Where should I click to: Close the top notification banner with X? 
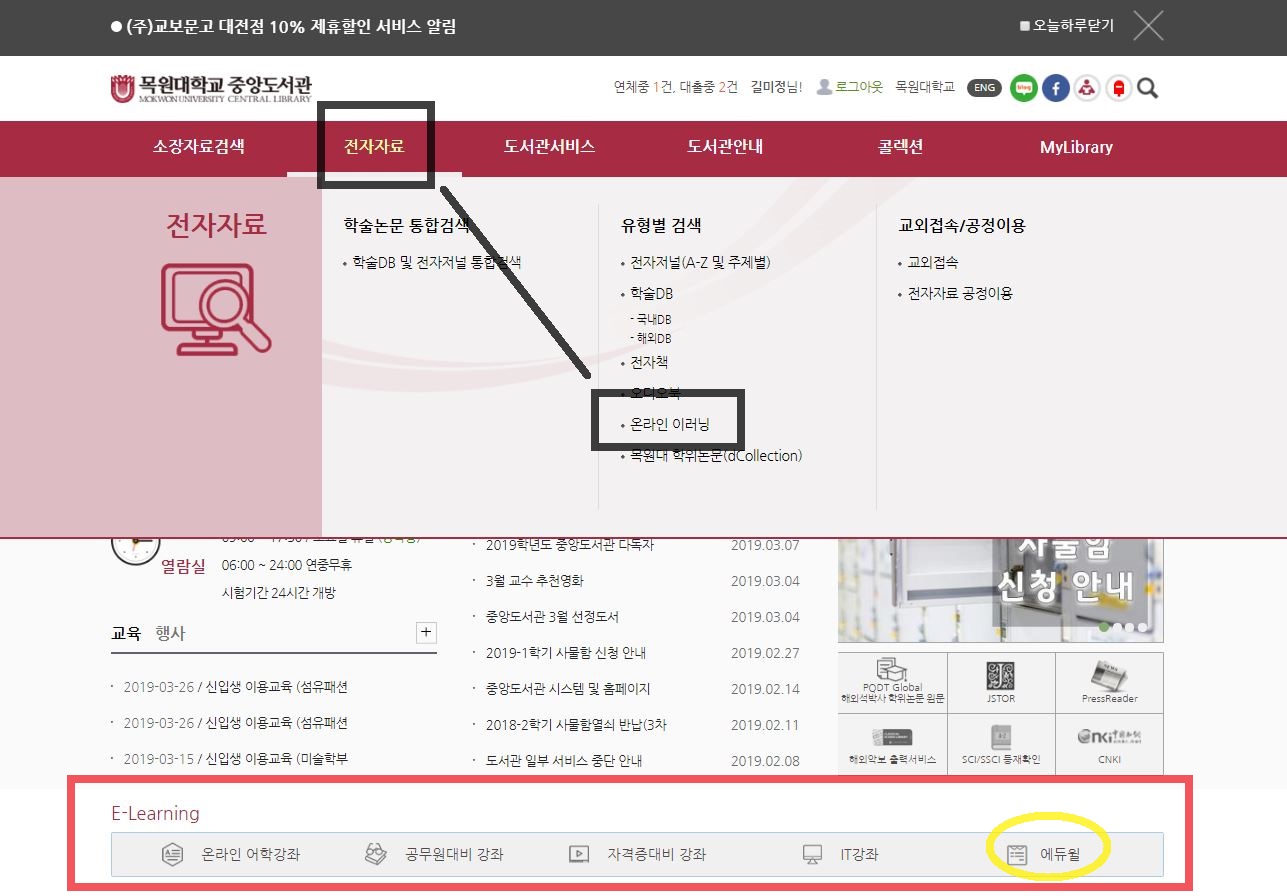[x=1148, y=26]
